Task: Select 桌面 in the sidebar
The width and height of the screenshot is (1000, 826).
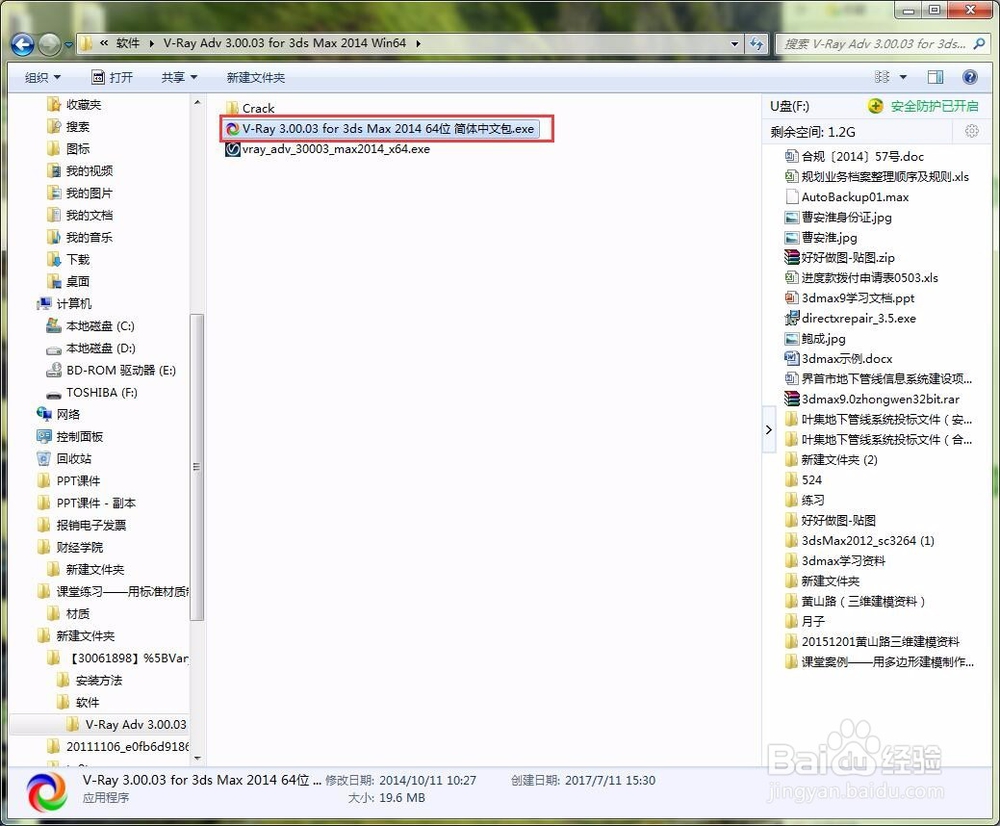Action: (68, 281)
